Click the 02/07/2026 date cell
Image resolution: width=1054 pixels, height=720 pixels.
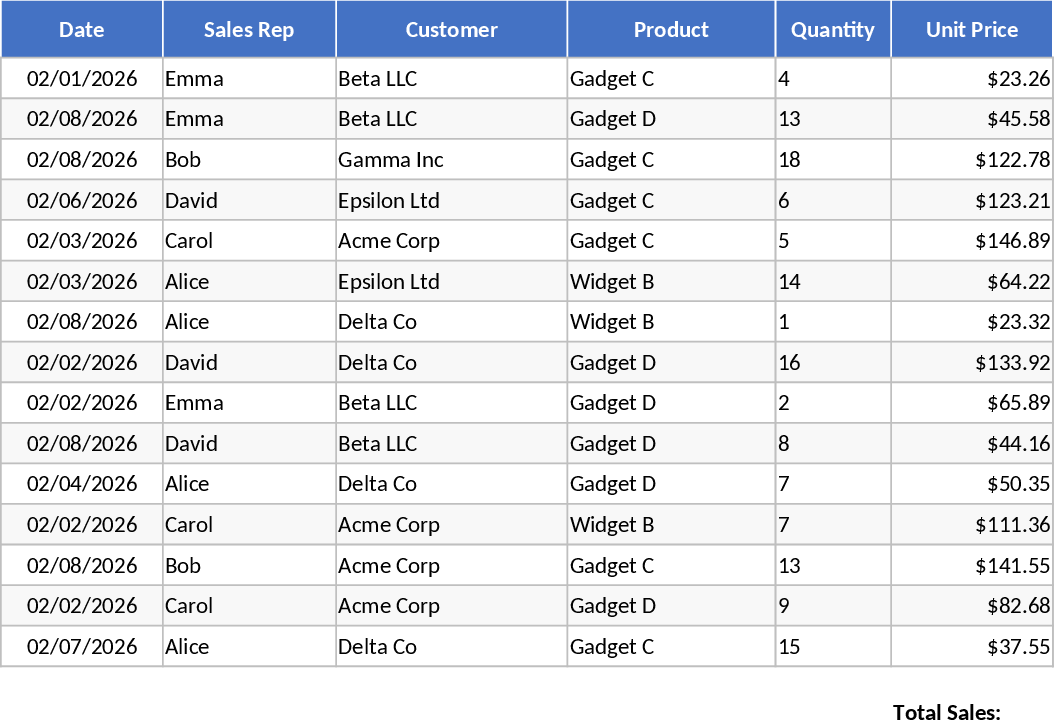point(82,647)
